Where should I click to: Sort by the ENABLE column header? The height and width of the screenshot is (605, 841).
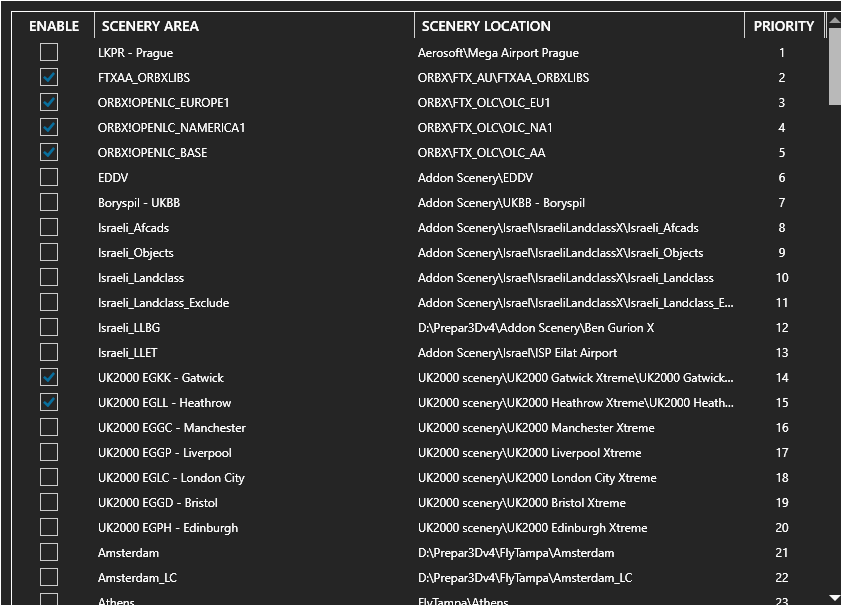pos(54,26)
